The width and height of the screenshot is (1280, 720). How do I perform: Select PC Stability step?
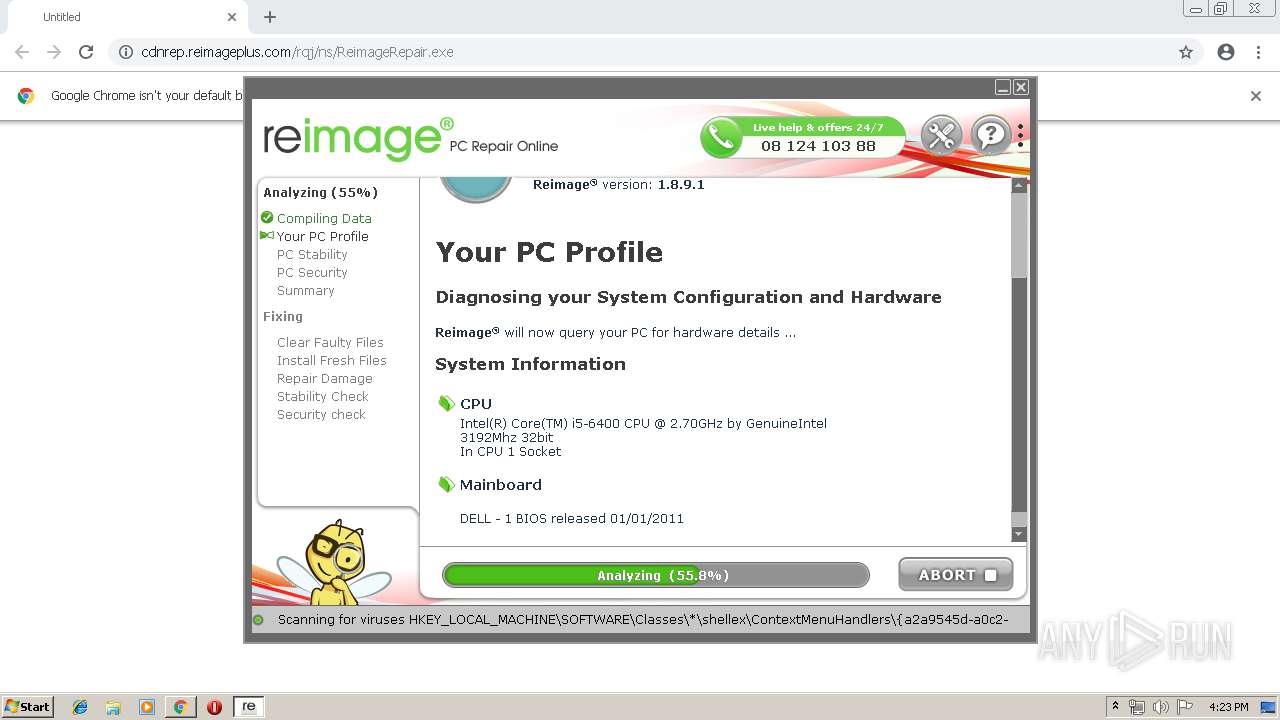tap(312, 254)
